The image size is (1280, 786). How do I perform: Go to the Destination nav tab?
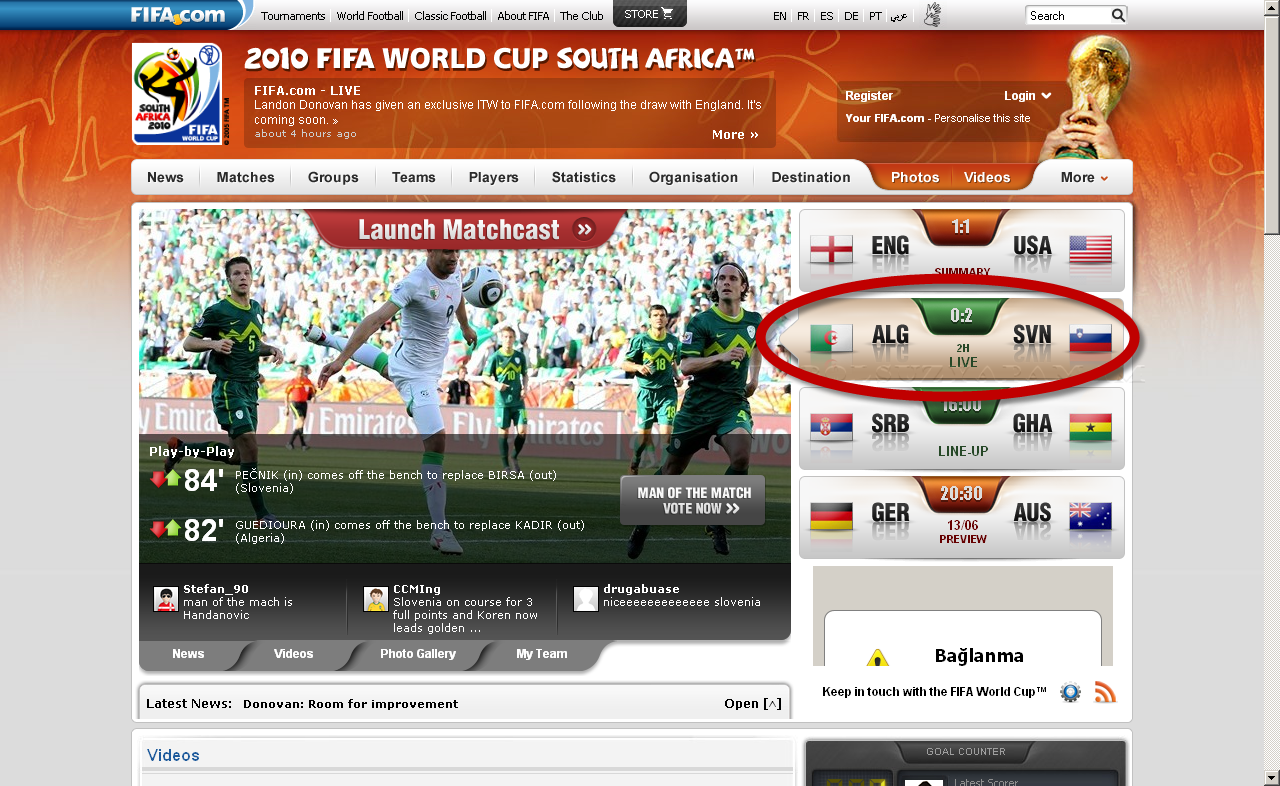[x=810, y=177]
